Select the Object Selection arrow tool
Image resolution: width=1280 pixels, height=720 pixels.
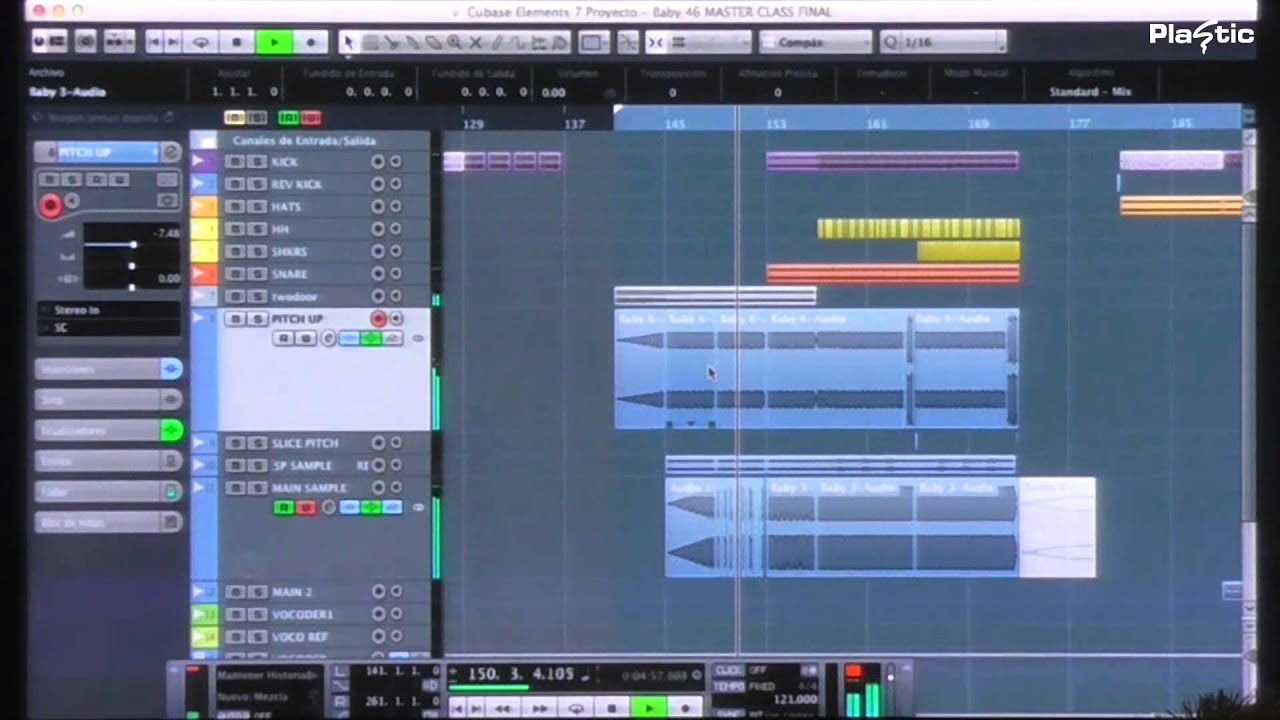click(x=349, y=42)
